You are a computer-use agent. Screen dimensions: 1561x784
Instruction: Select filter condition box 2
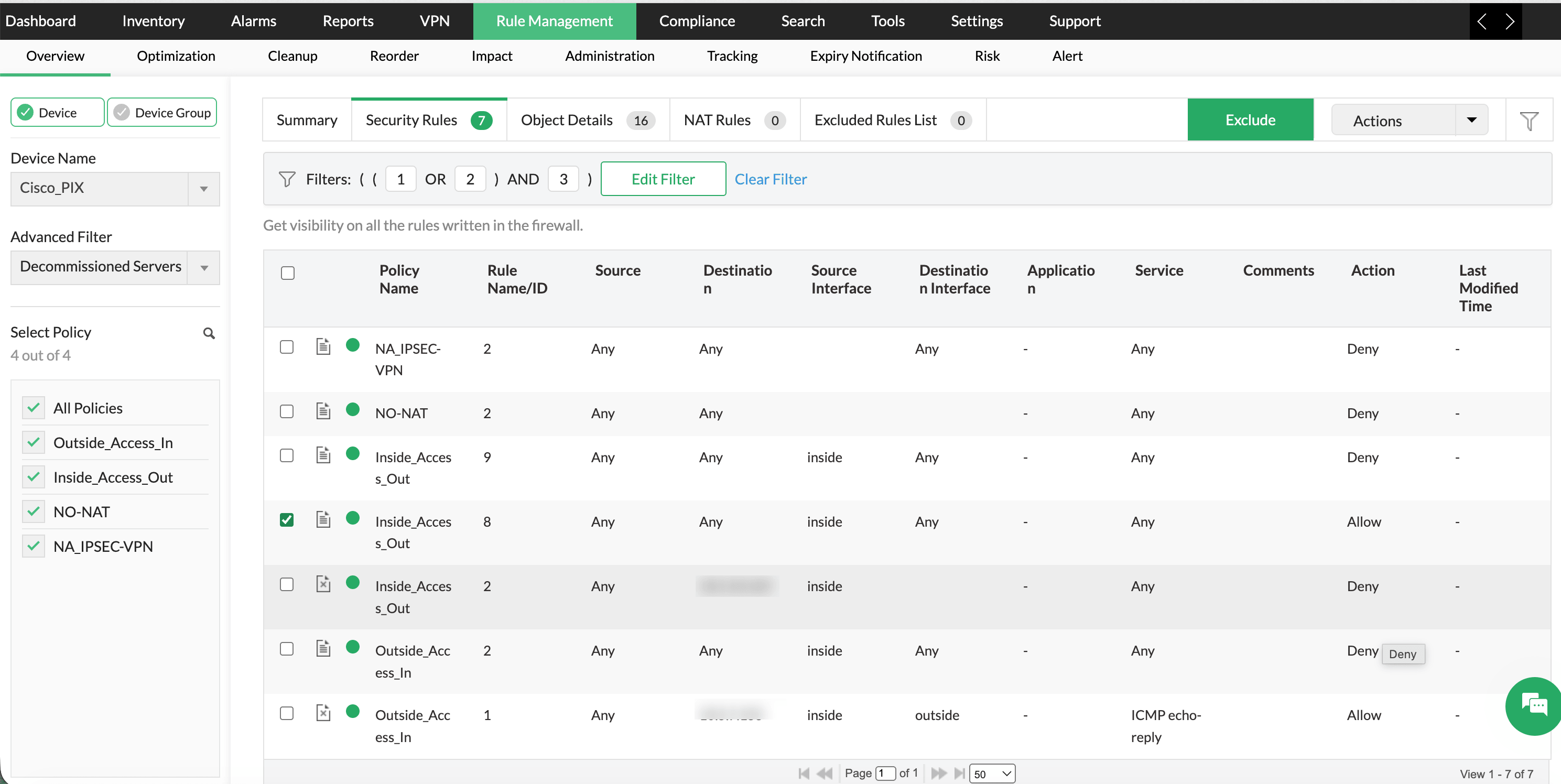point(470,179)
